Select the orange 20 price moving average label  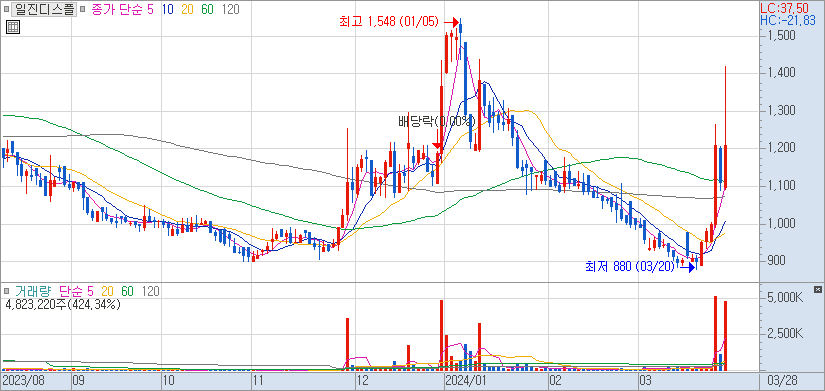pos(188,9)
